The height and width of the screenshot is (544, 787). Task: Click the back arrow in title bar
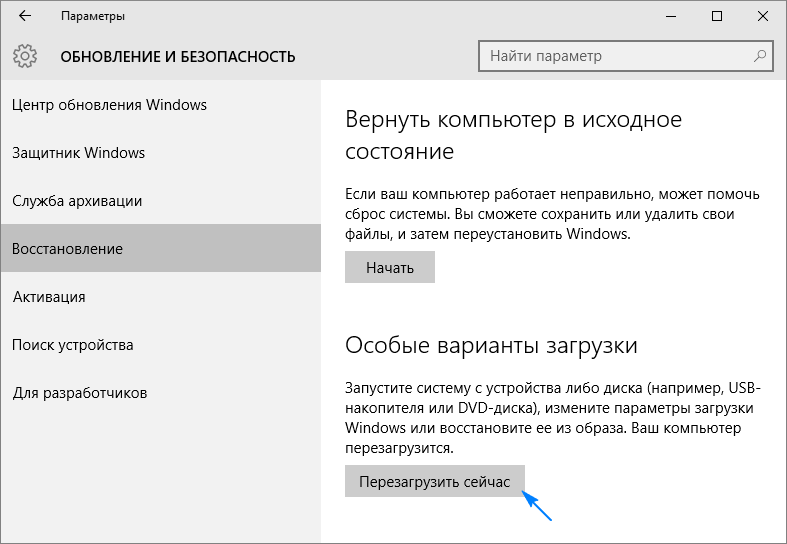coord(24,17)
